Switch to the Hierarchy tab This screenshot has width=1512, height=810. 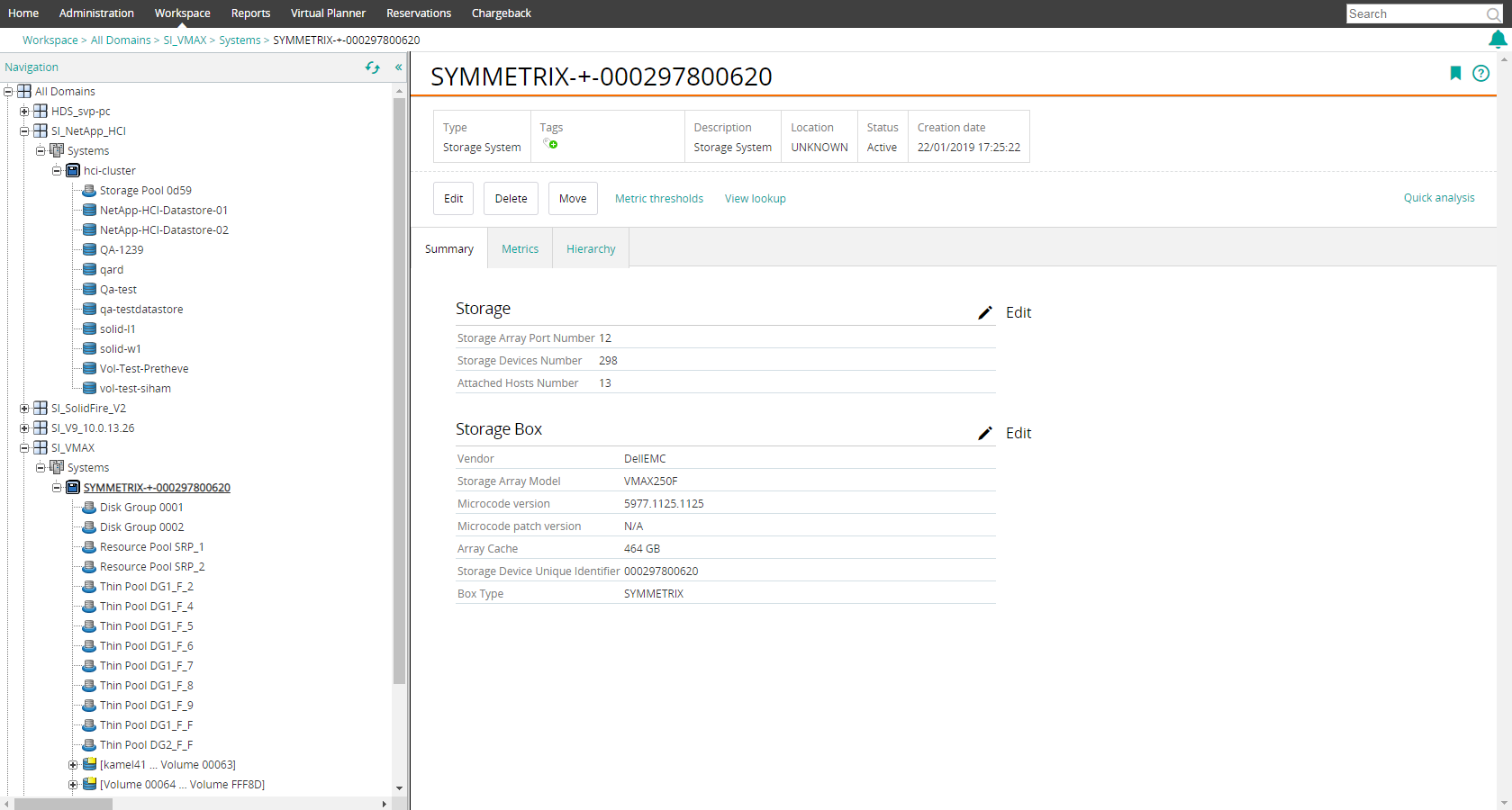(591, 249)
